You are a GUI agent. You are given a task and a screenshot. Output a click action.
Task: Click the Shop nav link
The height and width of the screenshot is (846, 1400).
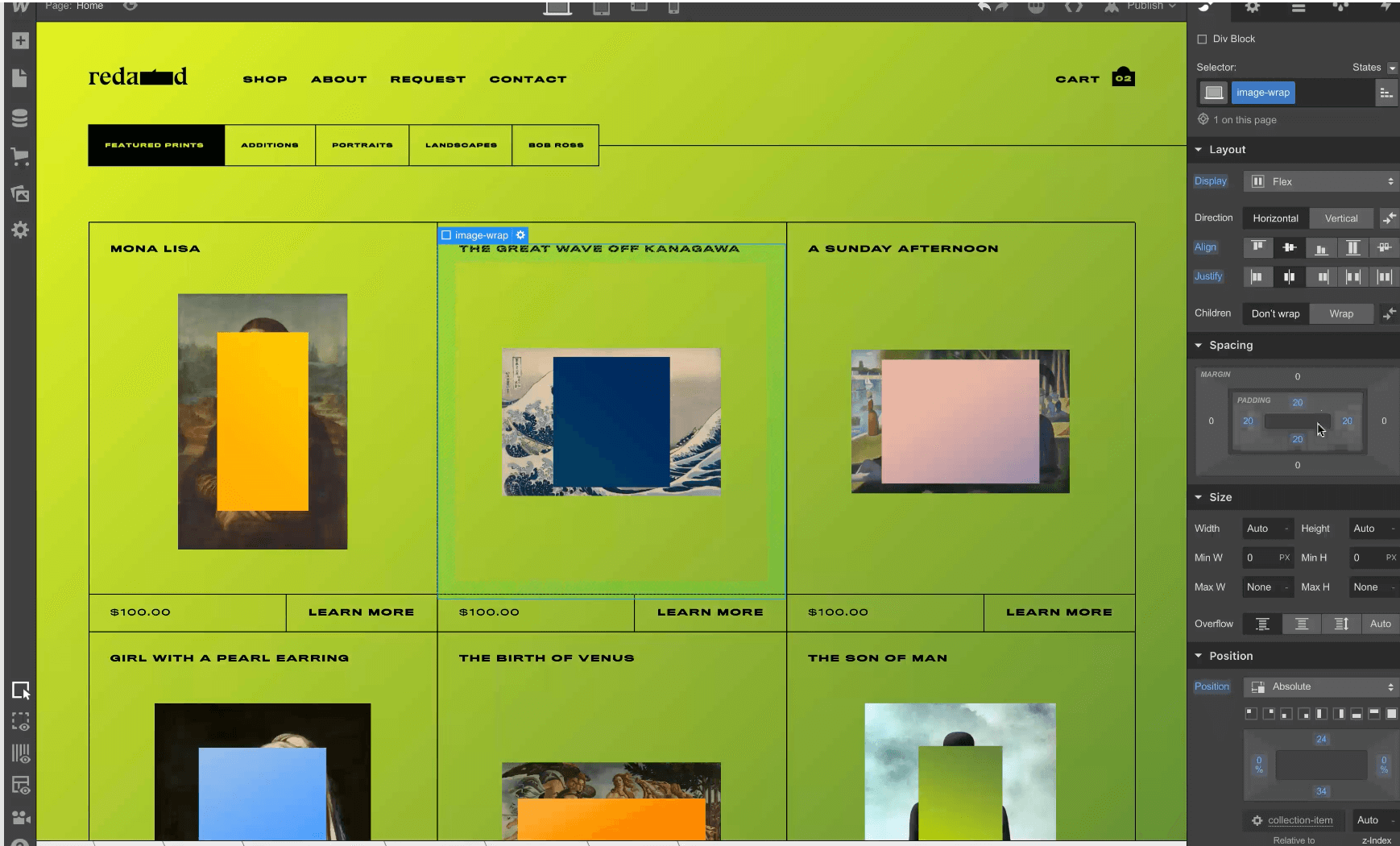click(265, 79)
